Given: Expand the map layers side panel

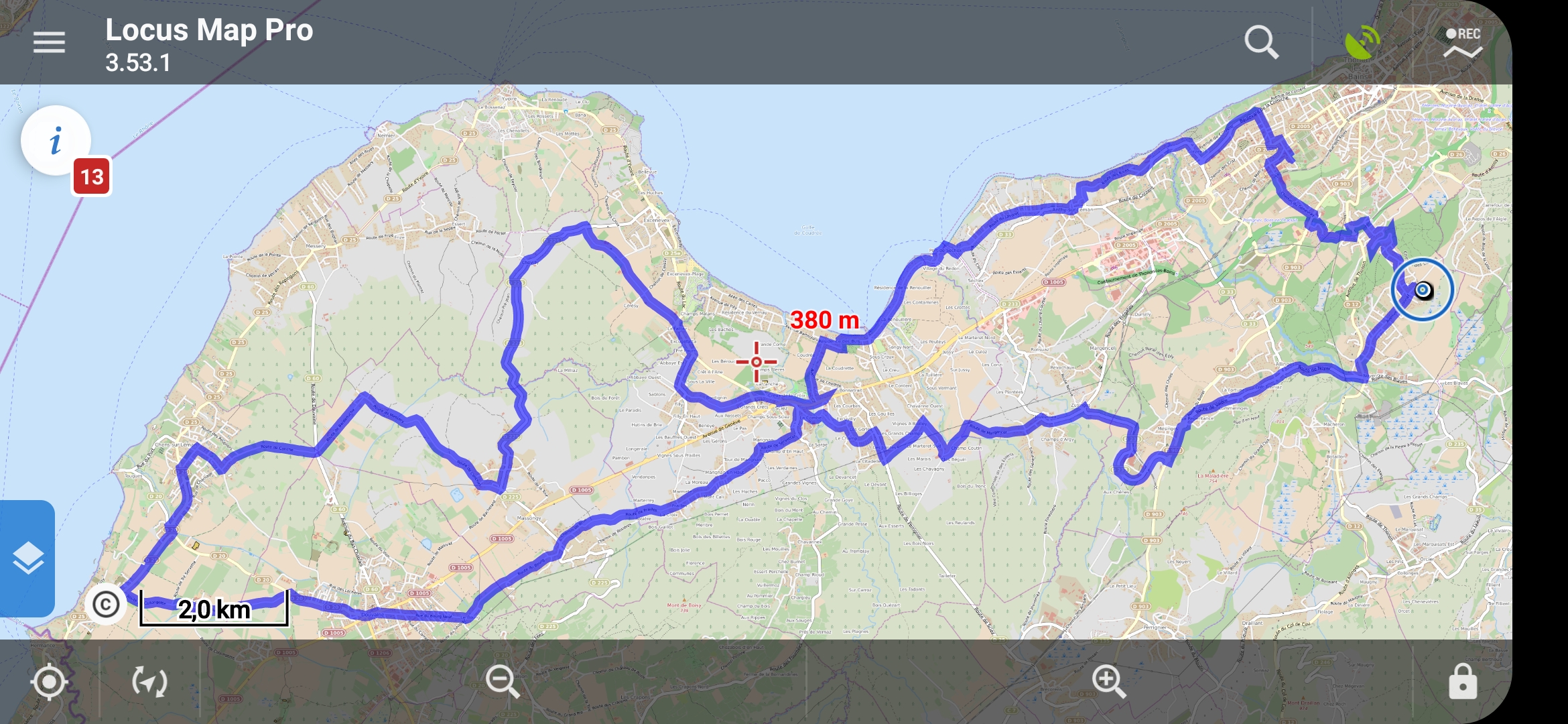Looking at the screenshot, I should tap(27, 558).
